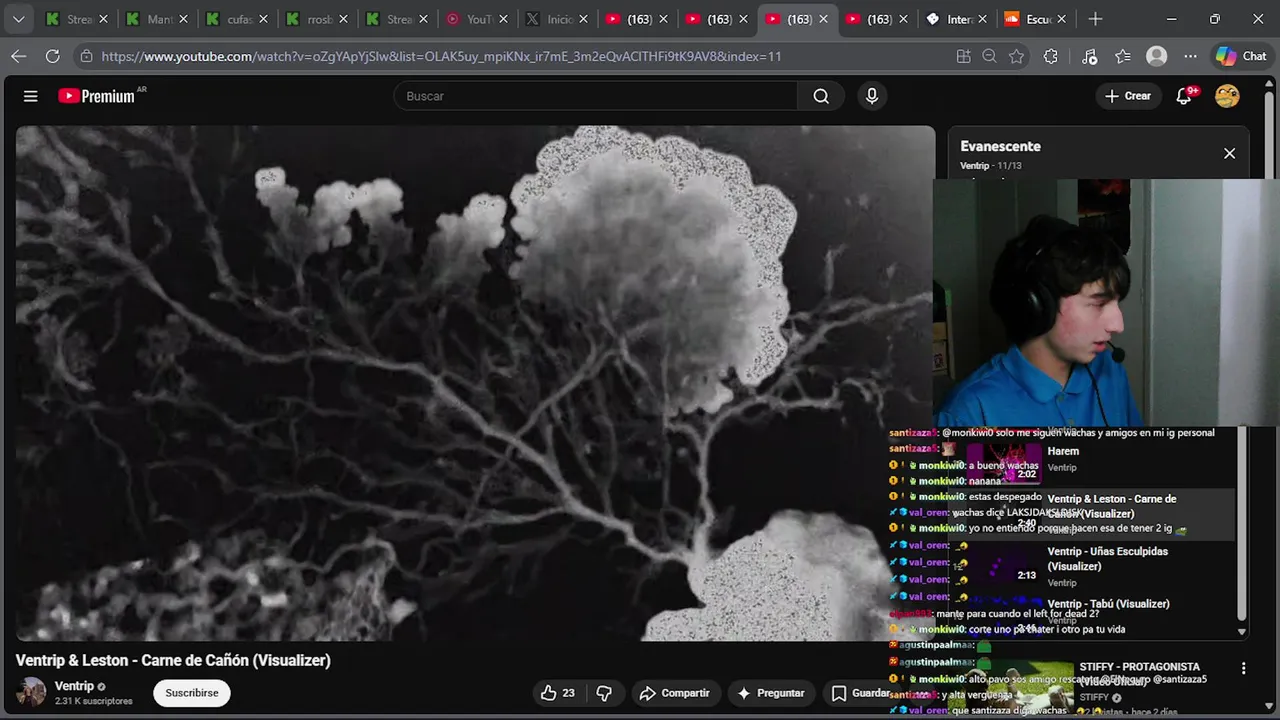
Task: Click in the Buscar search field
Action: 595,96
